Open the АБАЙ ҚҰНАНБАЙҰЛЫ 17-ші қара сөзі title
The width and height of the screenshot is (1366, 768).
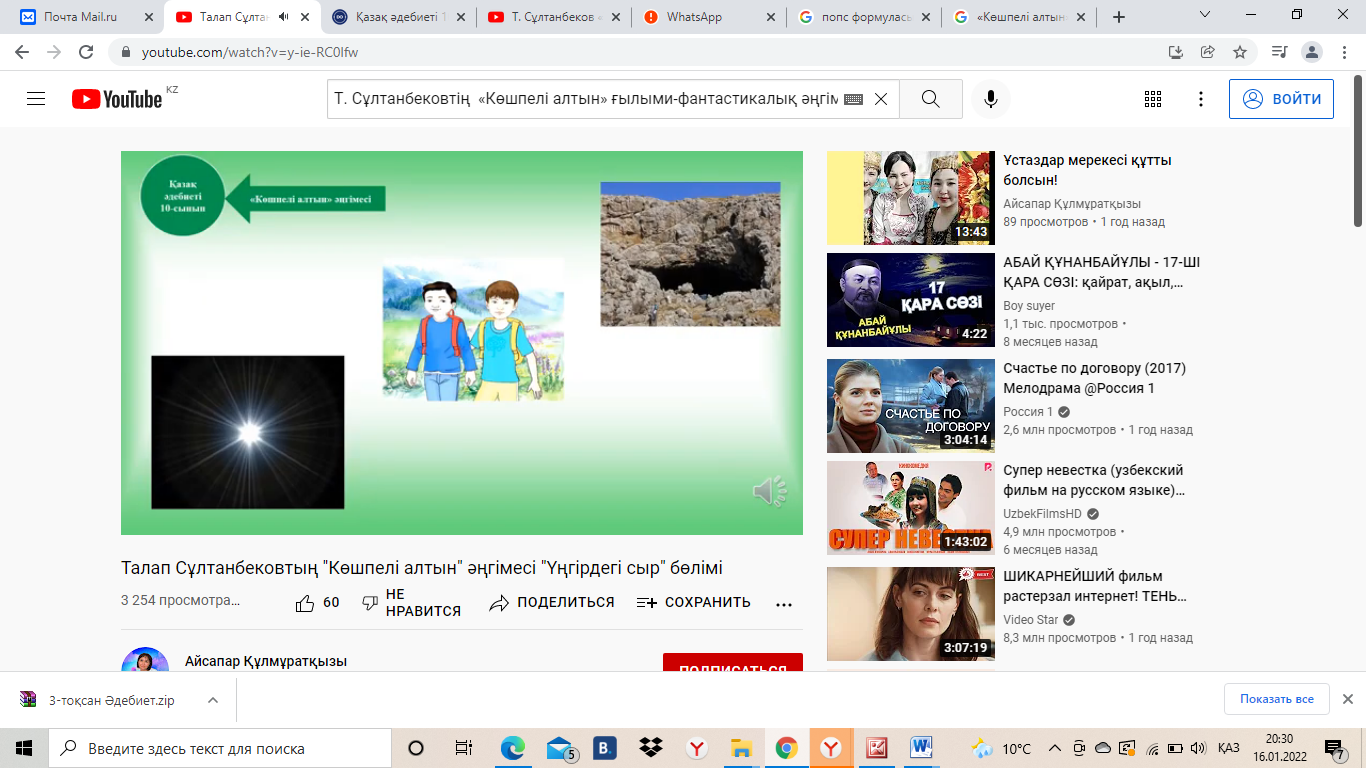point(1101,272)
